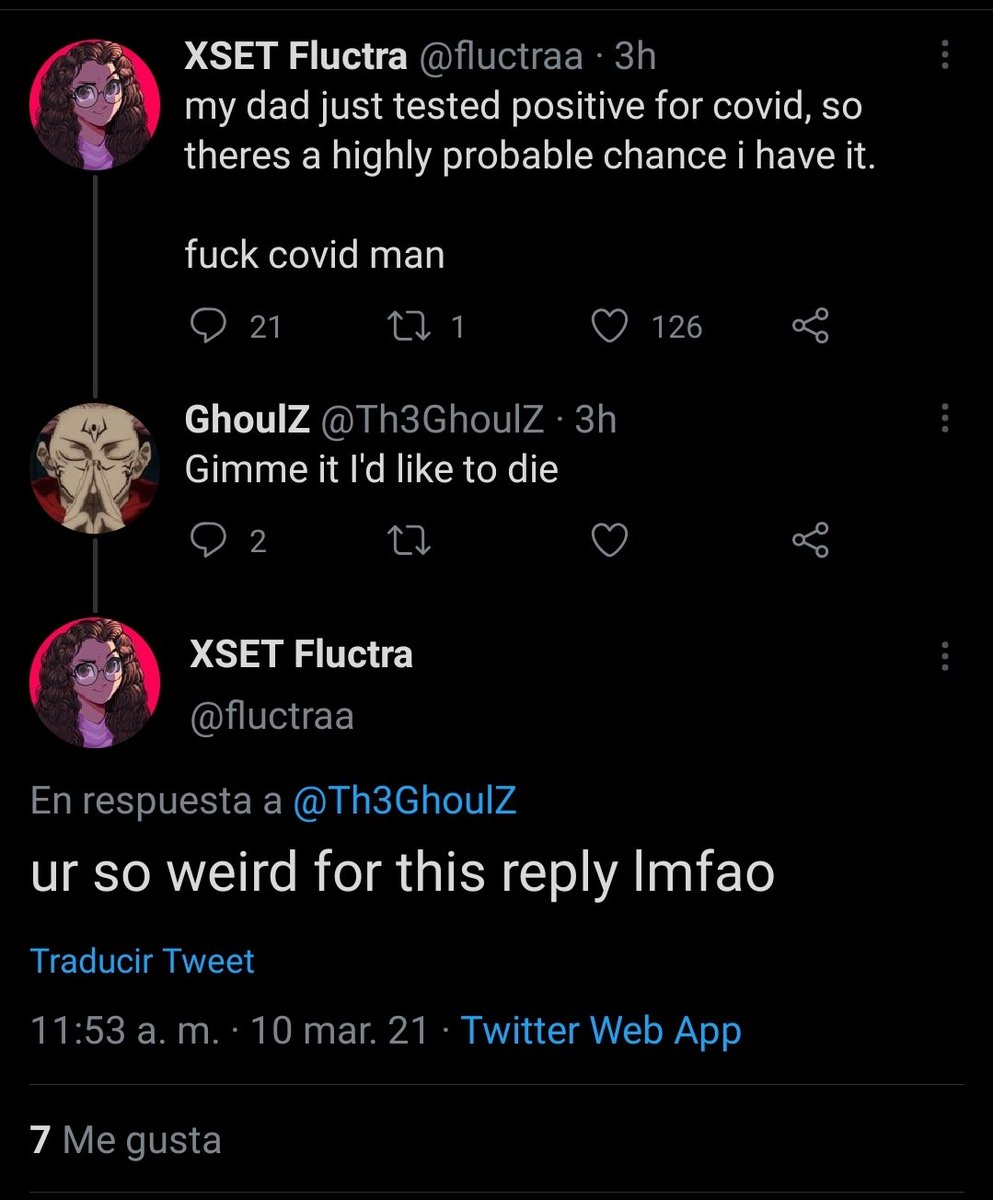Like GhoulZ's reply tweet
Image resolution: width=993 pixels, height=1200 pixels.
click(x=610, y=541)
